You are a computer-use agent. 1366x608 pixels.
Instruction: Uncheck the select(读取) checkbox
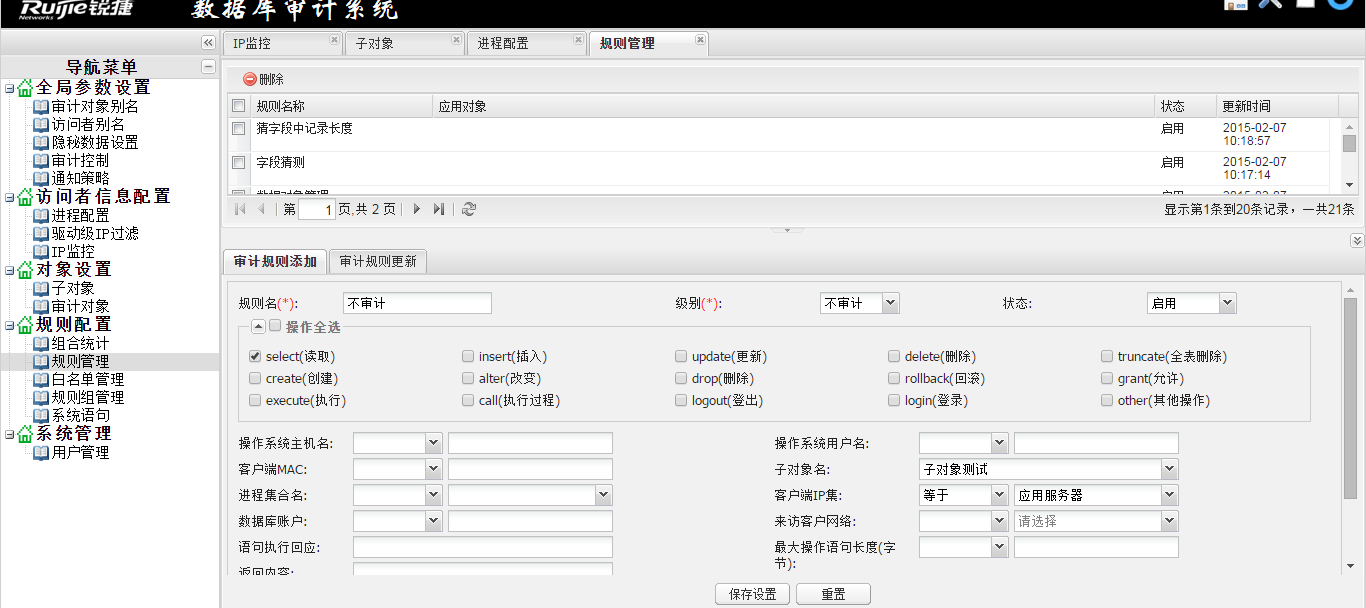255,356
